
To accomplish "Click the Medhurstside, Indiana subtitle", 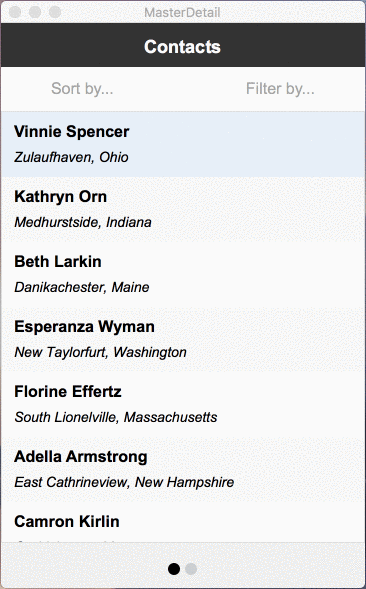I will tap(83, 222).
